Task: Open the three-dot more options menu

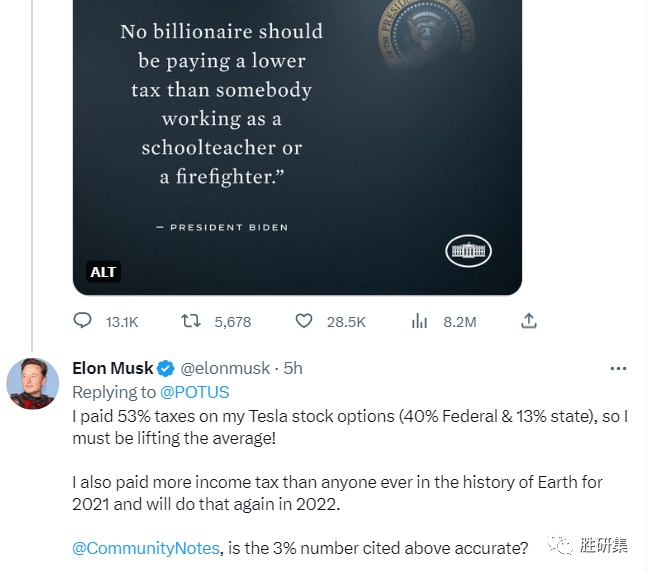Action: [618, 368]
